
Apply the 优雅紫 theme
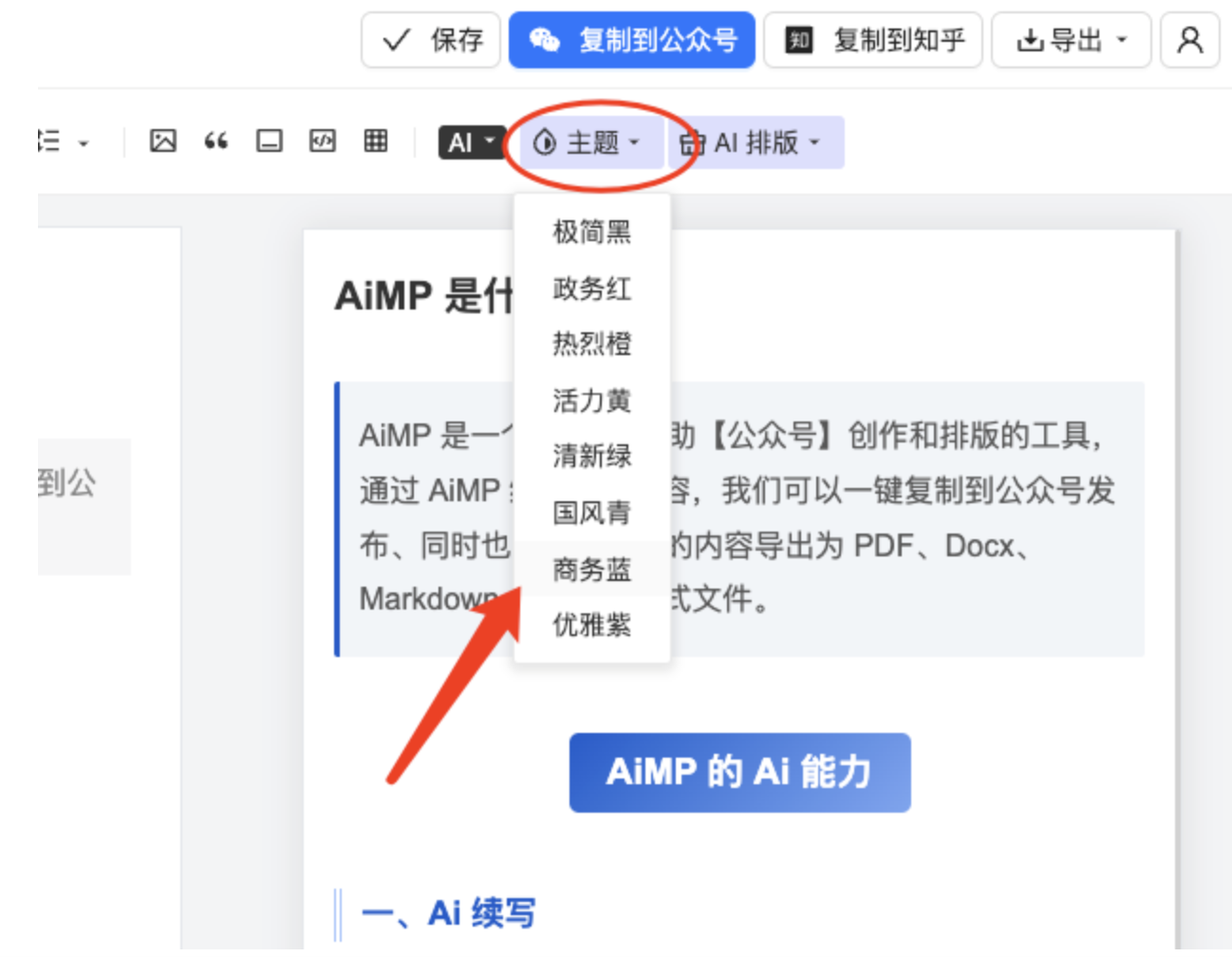point(592,625)
